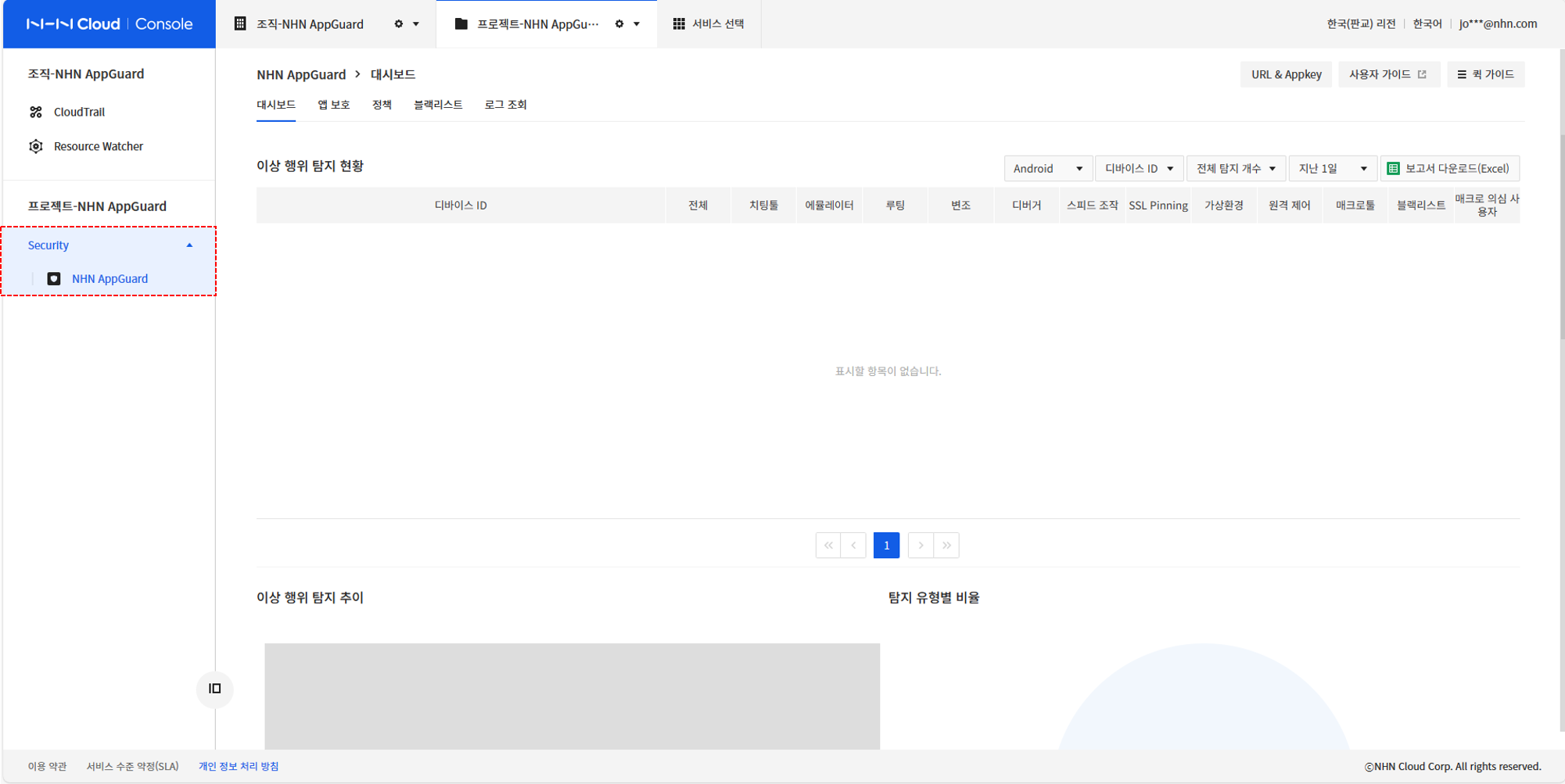The width and height of the screenshot is (1565, 784).
Task: Open 개인 정보 처리 방침 link
Action: coord(239,767)
